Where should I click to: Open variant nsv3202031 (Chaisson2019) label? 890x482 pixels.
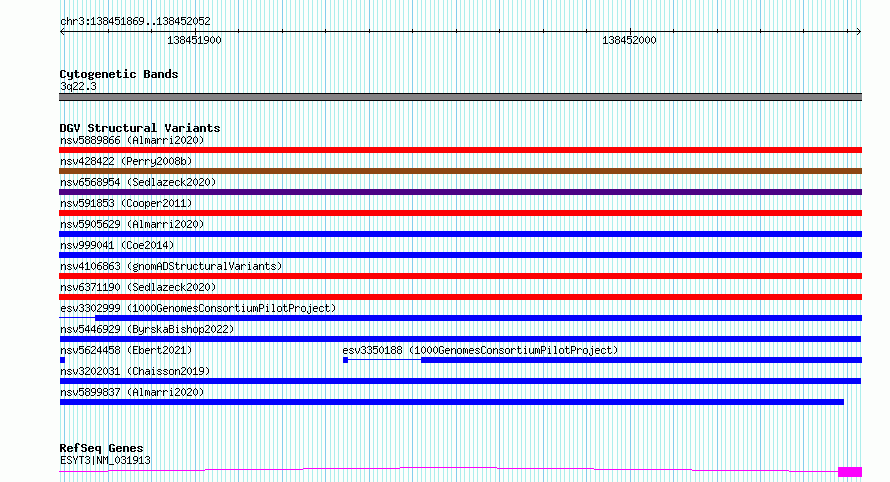135,371
